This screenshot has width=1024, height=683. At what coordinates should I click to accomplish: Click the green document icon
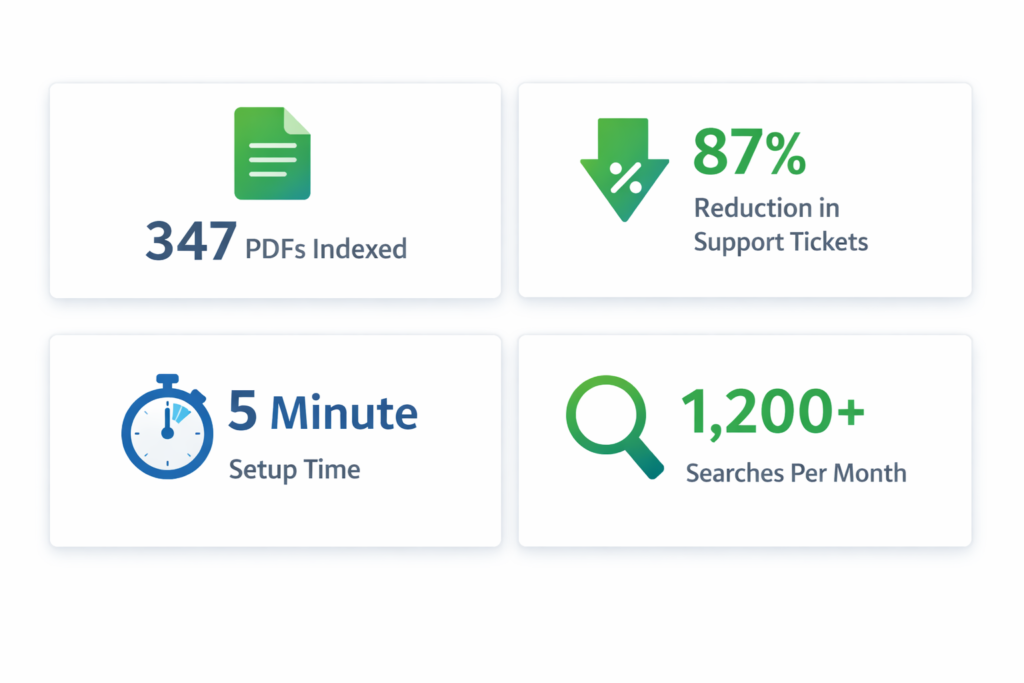coord(272,153)
